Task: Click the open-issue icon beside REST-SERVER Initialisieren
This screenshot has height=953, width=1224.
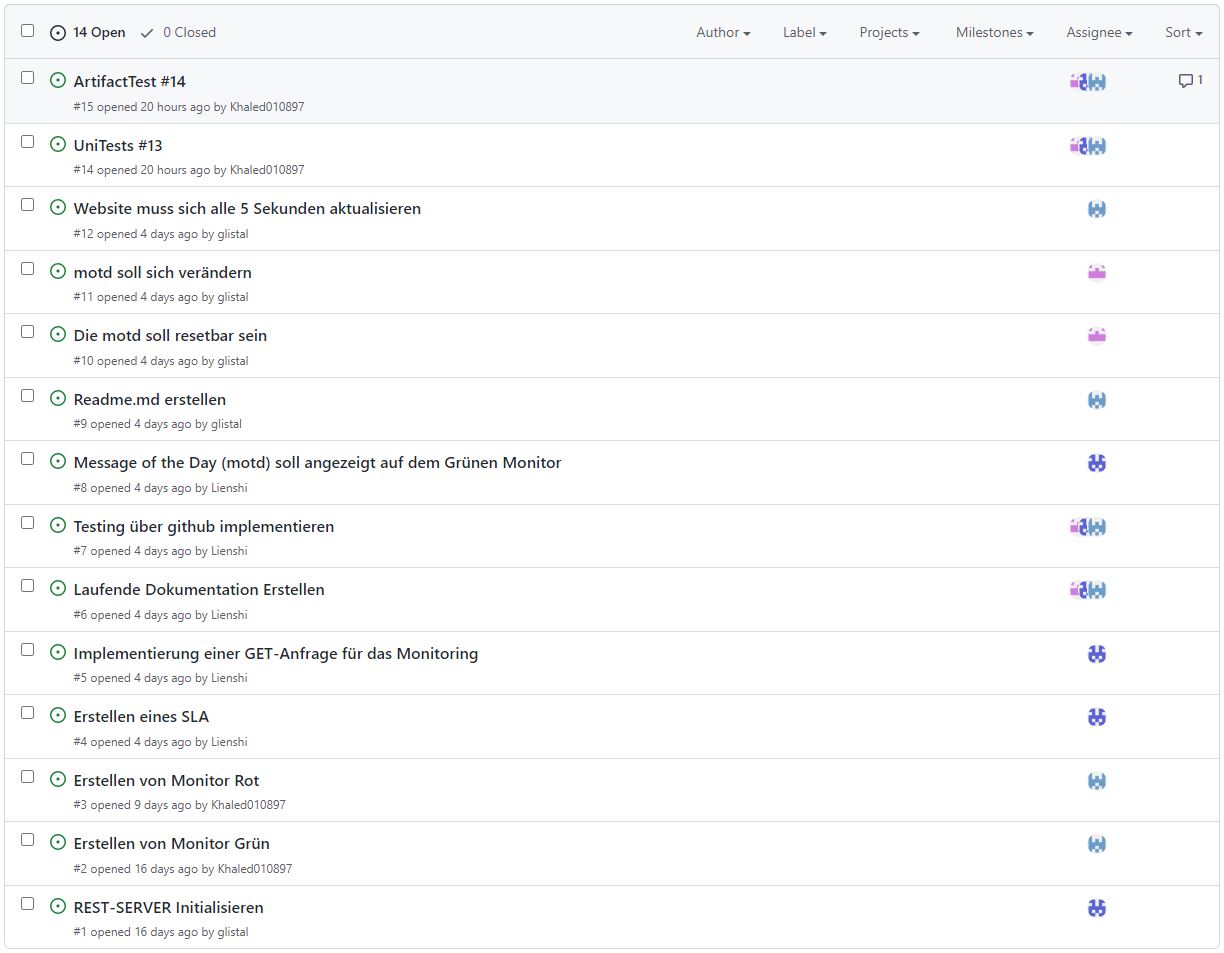Action: tap(58, 907)
